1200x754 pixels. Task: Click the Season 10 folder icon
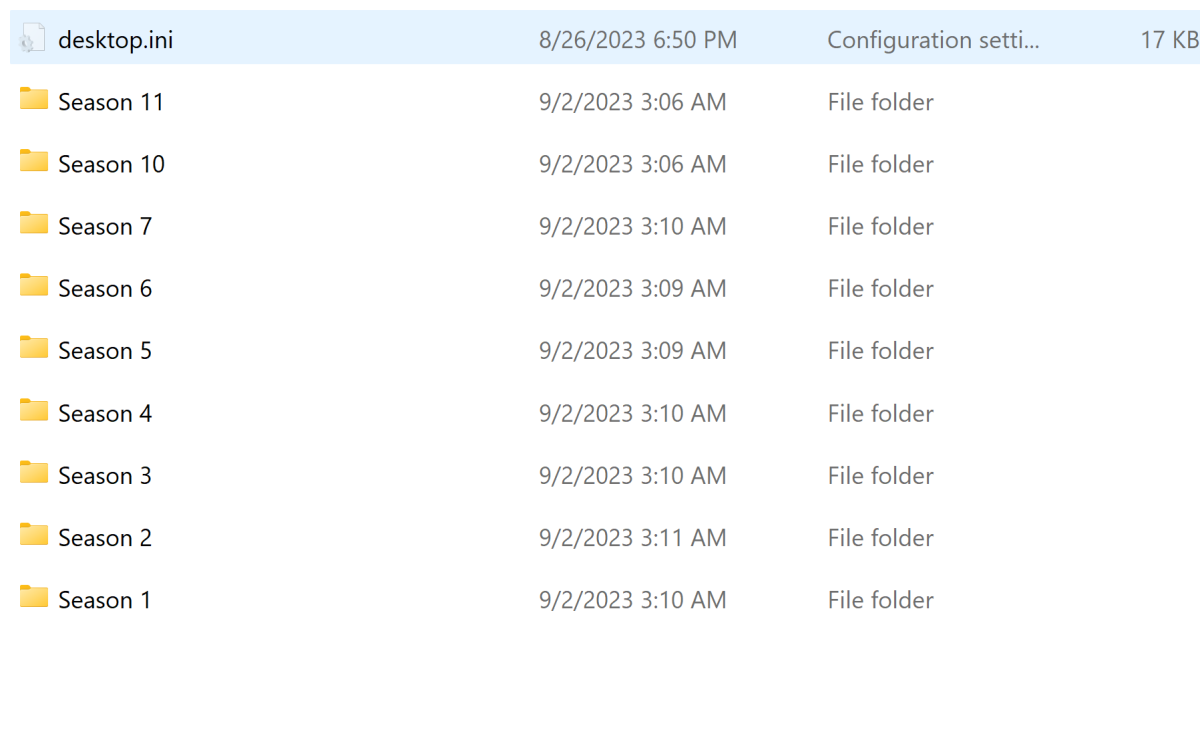coord(33,162)
